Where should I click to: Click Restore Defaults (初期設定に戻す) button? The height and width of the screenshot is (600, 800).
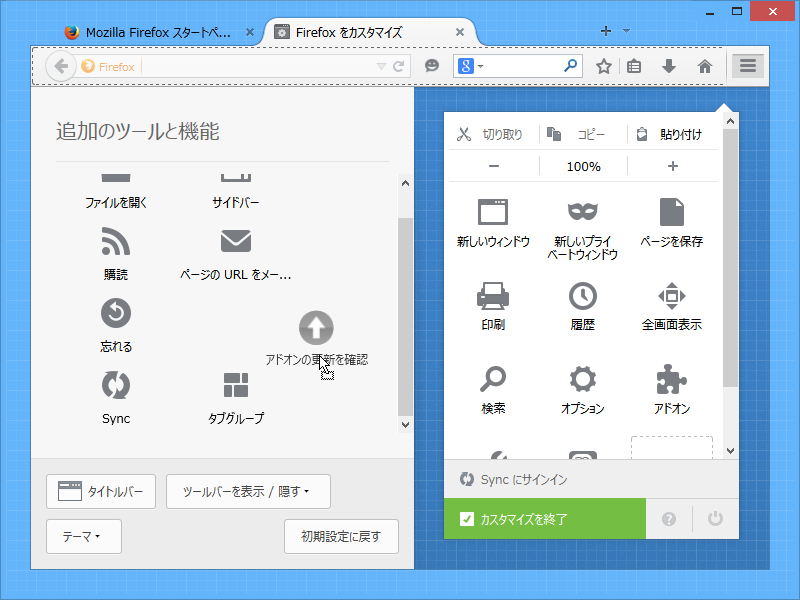click(341, 536)
